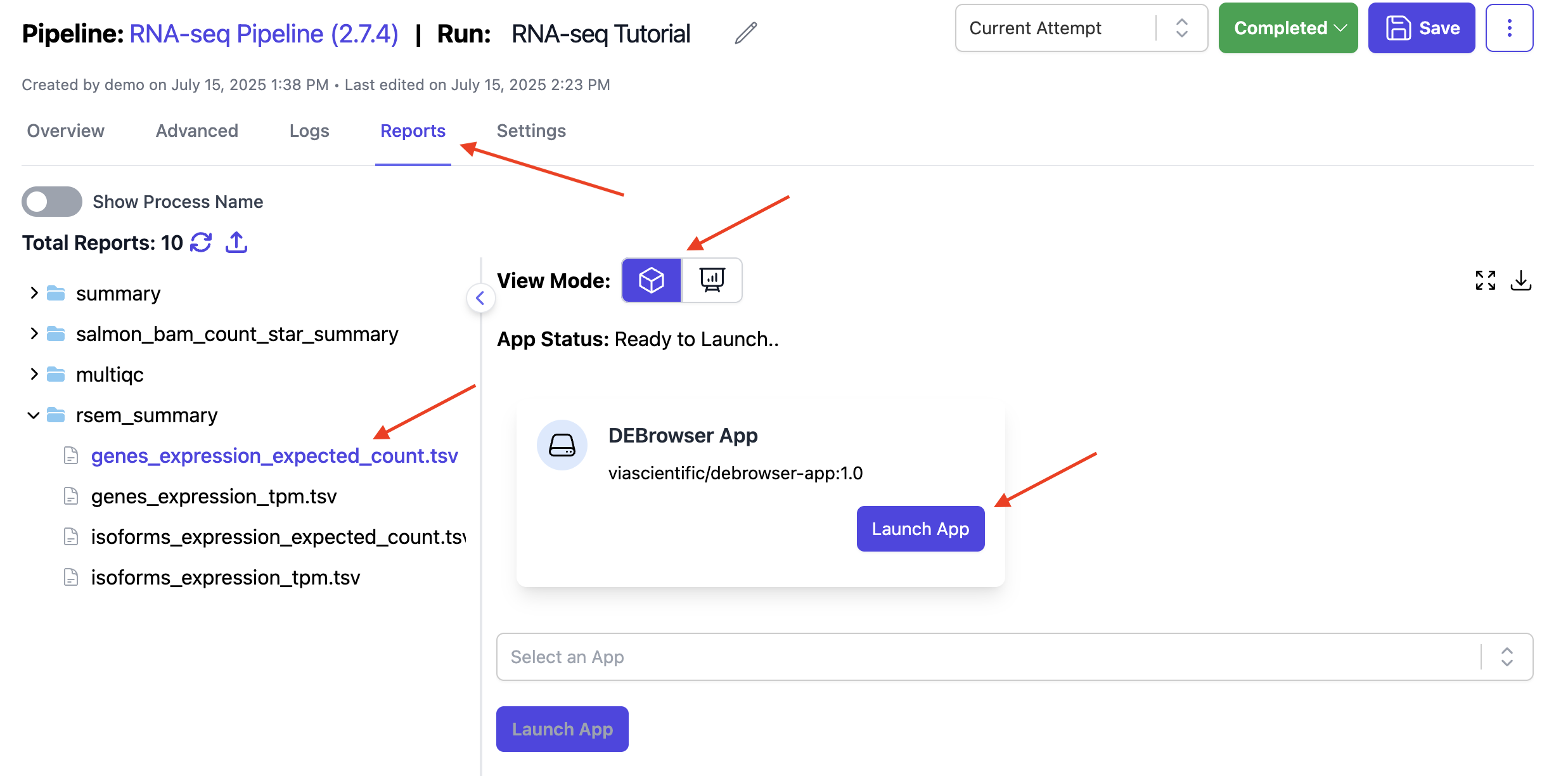Open the three-dot more options menu

[1509, 28]
